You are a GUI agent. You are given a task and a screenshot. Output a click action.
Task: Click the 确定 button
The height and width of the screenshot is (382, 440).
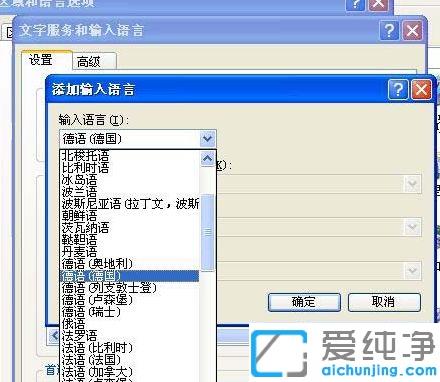pos(304,302)
